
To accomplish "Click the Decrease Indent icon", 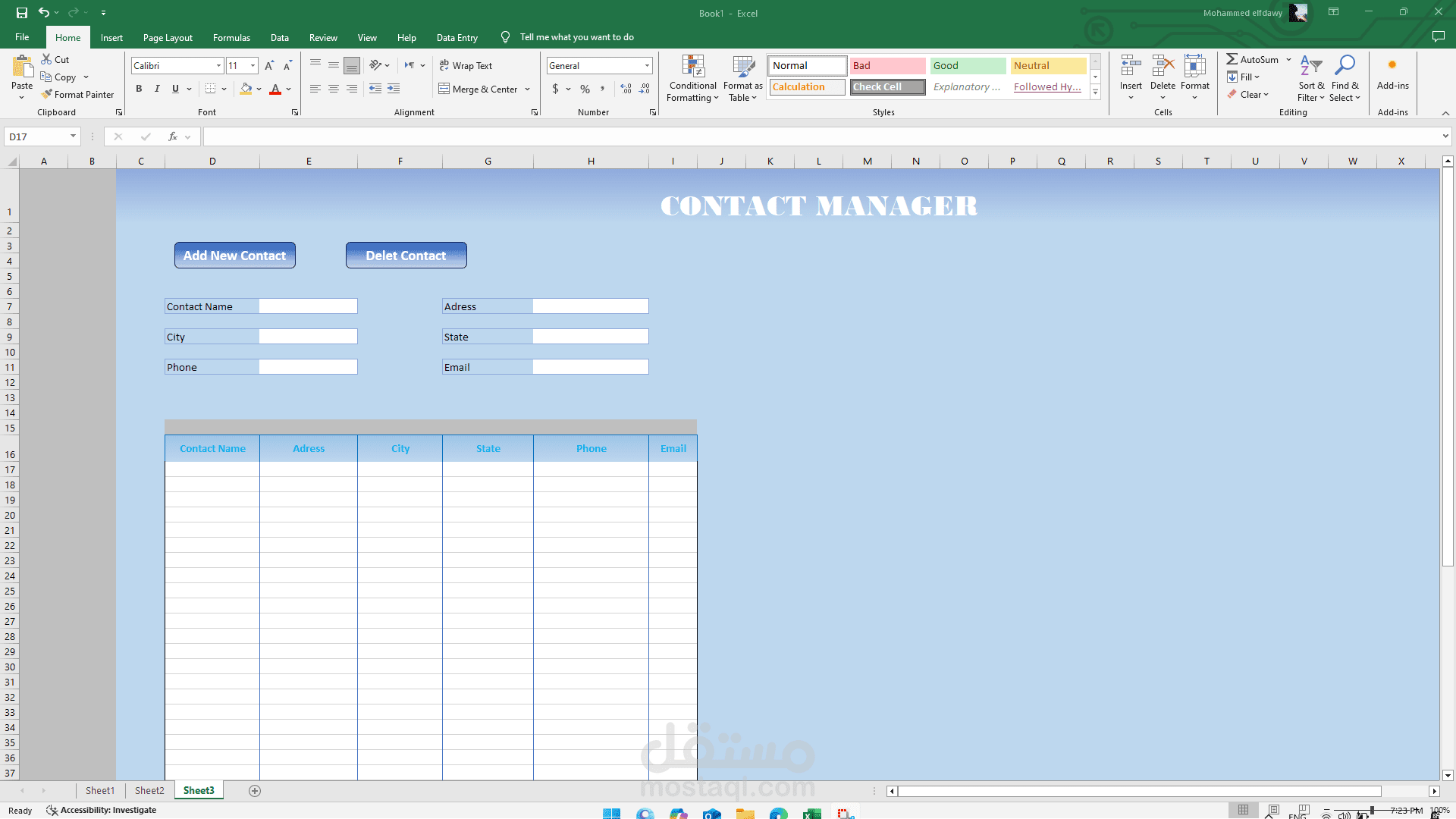I will pos(375,89).
